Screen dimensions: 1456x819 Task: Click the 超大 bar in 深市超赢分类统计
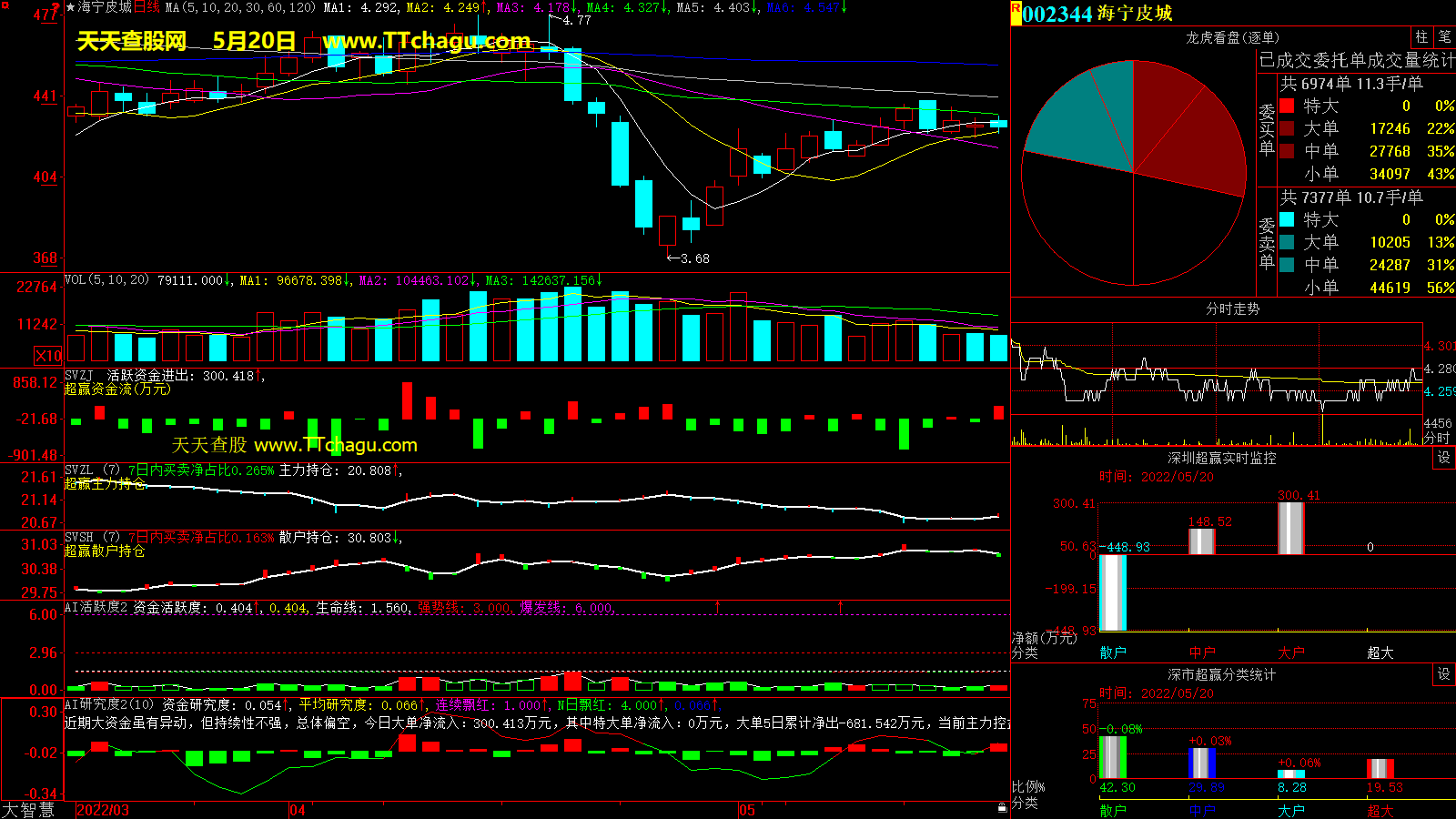click(1380, 768)
